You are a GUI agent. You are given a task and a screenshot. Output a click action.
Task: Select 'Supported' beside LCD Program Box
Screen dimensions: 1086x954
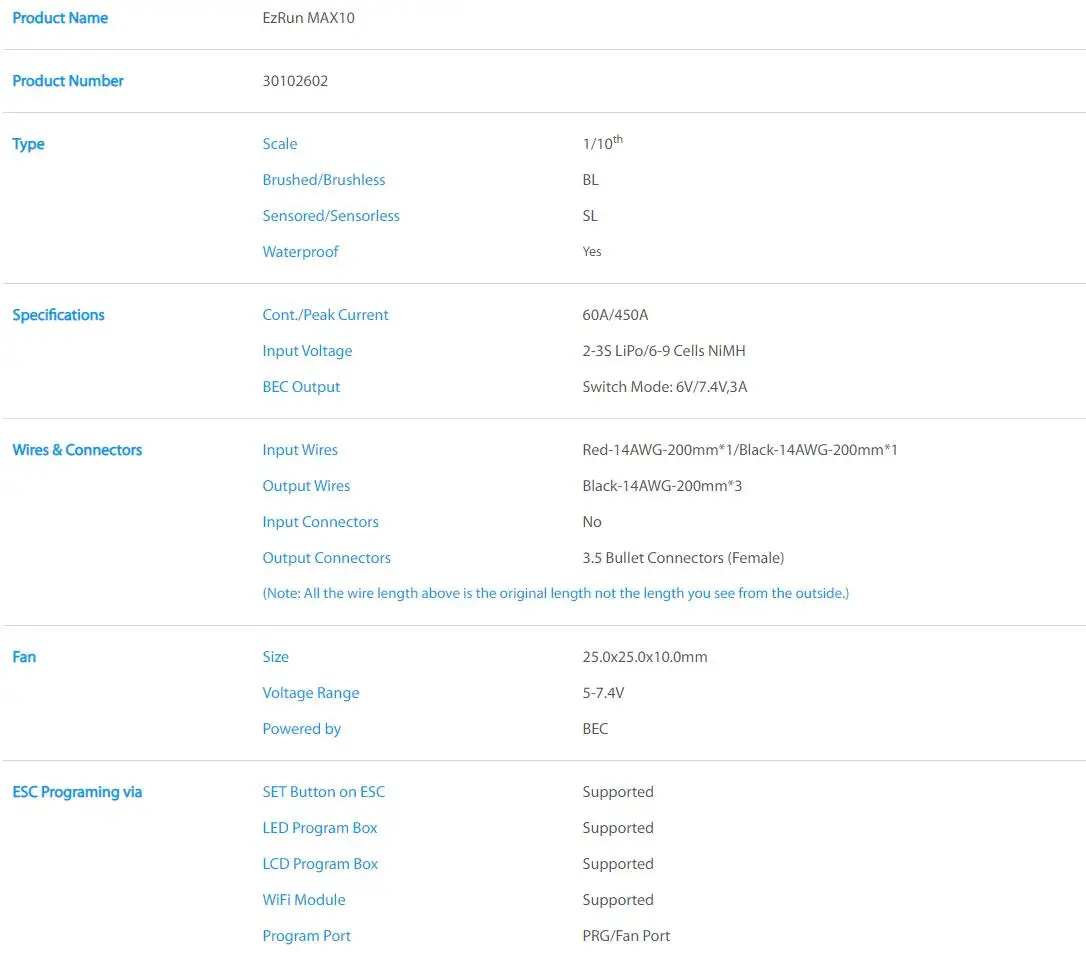[x=618, y=865]
